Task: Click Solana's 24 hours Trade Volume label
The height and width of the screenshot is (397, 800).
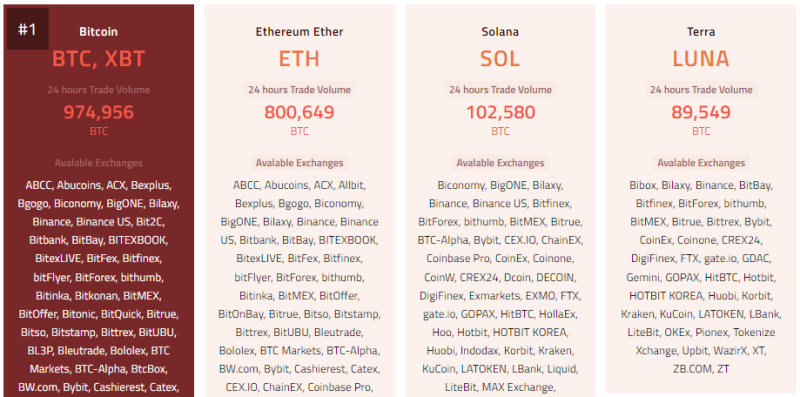Action: point(500,90)
